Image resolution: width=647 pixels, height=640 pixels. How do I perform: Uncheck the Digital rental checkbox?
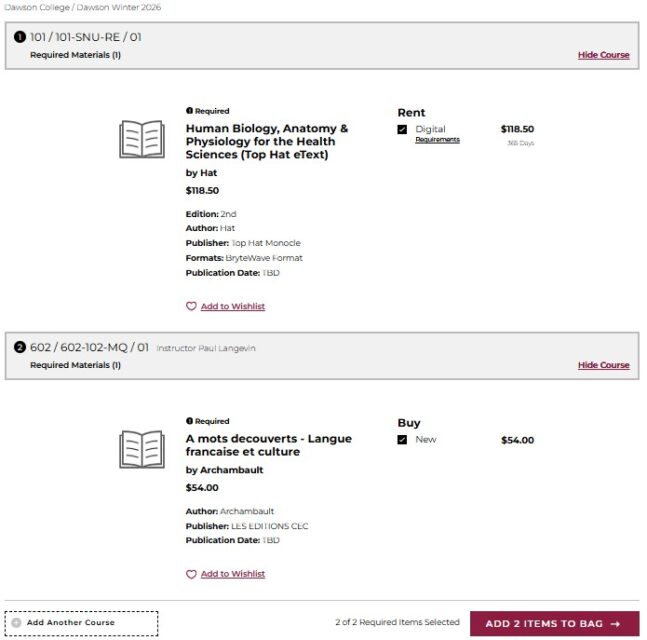[402, 129]
